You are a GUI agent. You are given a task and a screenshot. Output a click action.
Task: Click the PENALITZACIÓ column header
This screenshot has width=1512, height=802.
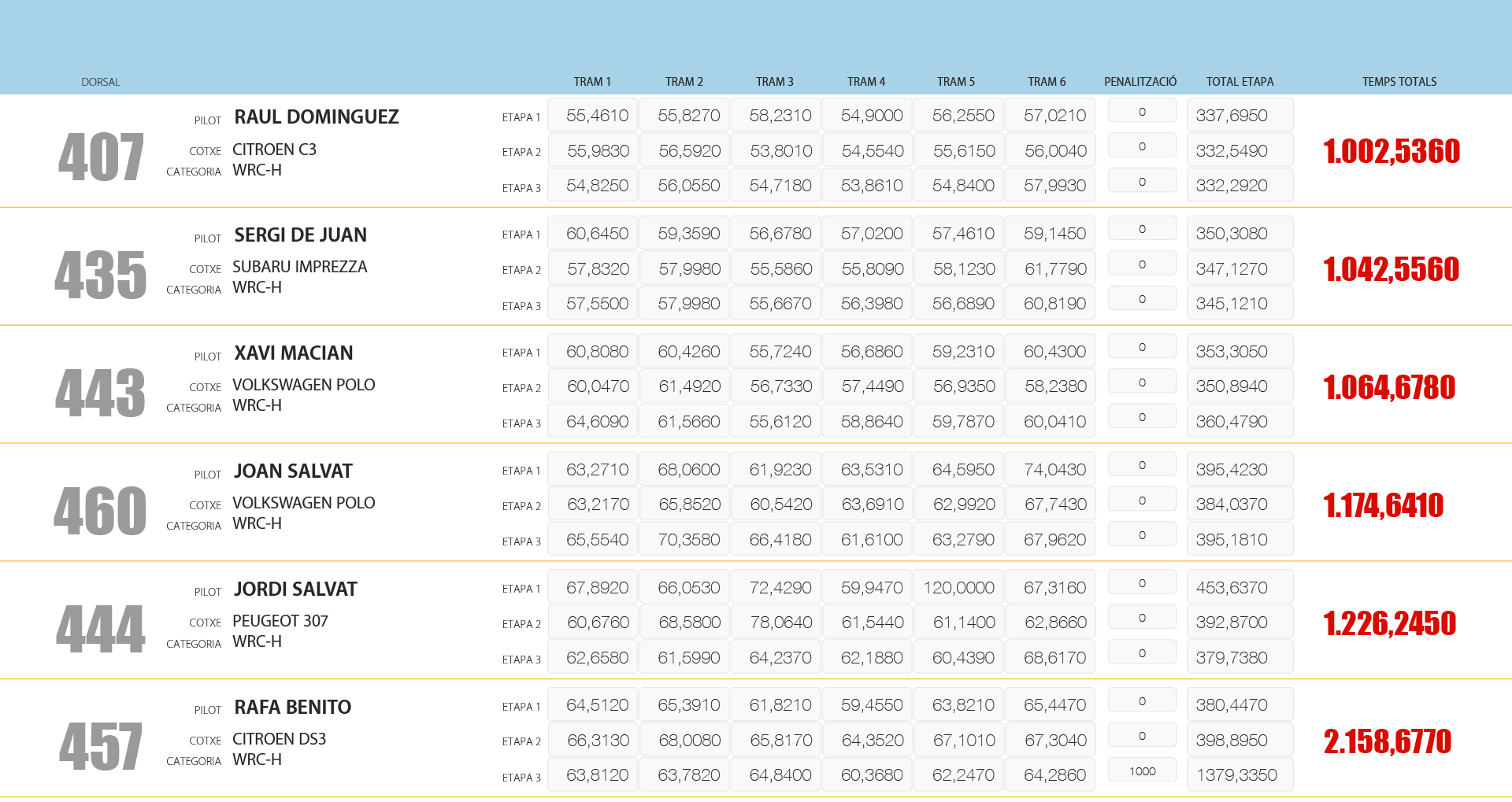(x=1140, y=82)
